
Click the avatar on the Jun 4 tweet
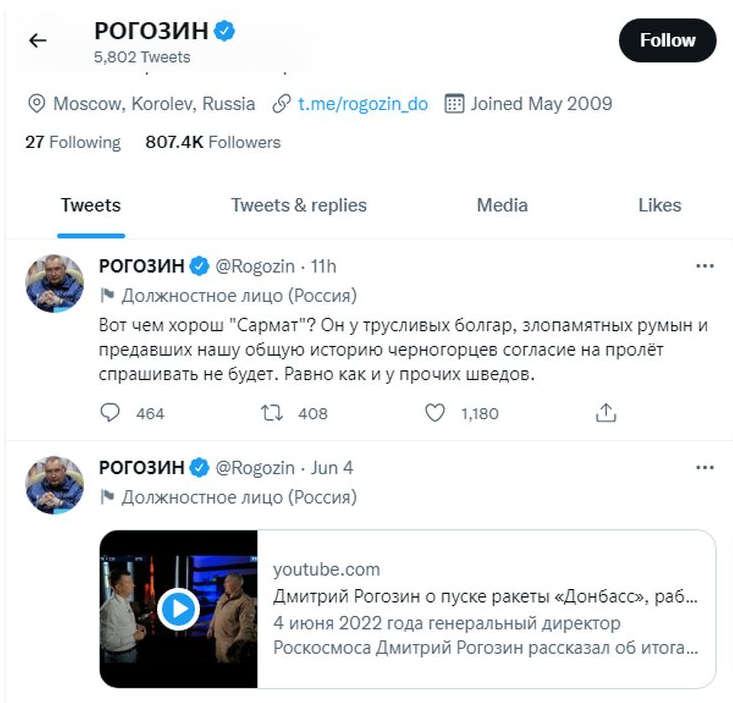[55, 484]
